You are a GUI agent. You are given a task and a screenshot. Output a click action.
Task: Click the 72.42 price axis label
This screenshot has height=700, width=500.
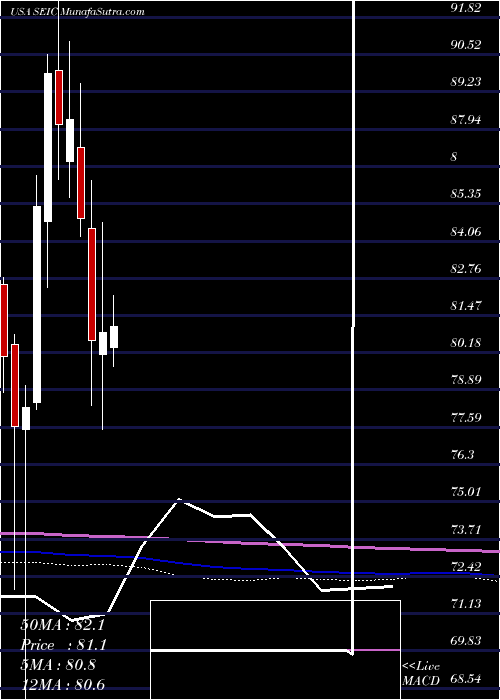coord(467,567)
